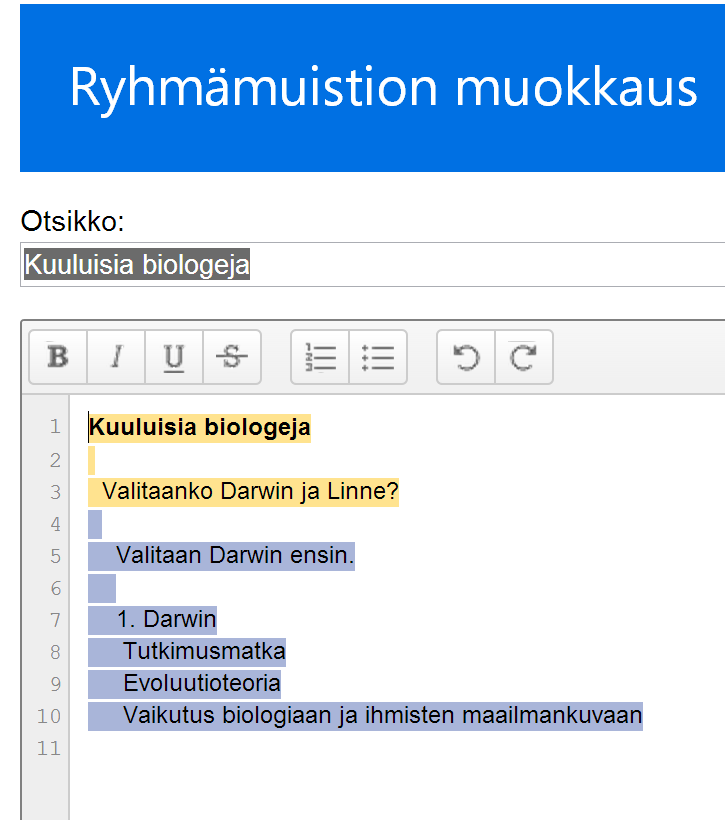725x820 pixels.
Task: Apply italic formatting button
Action: coord(116,357)
